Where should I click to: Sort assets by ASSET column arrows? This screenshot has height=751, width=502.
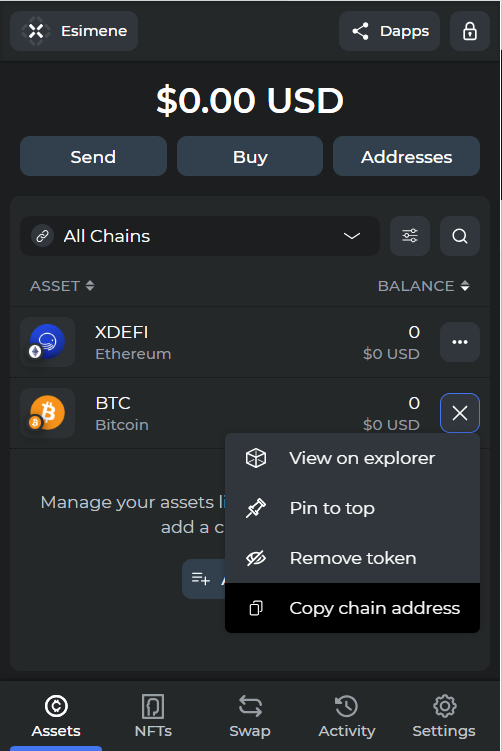90,286
